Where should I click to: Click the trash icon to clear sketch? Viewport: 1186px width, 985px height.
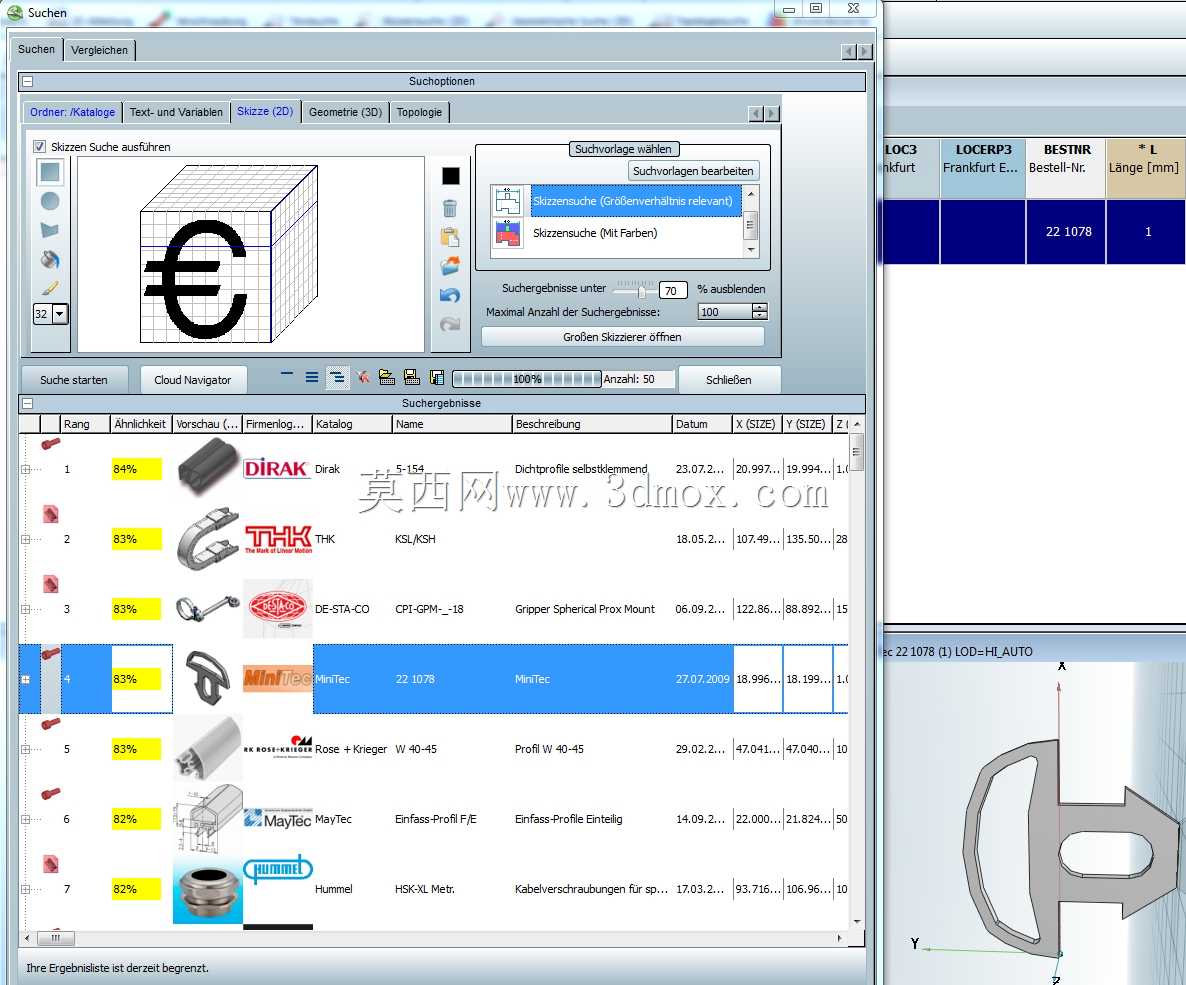coord(450,208)
